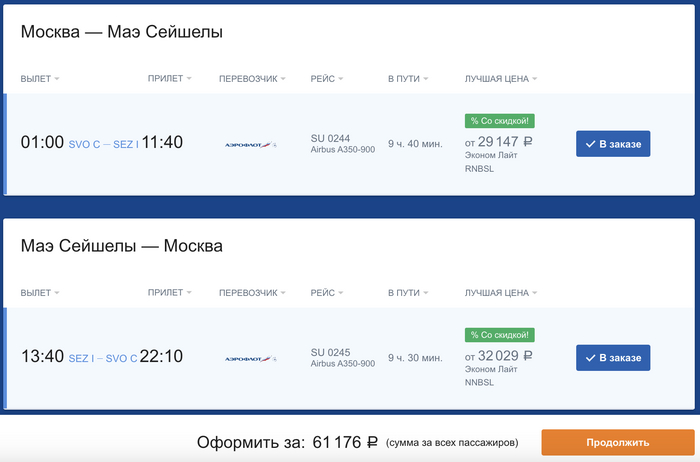Sort outbound flights by 'Вылет' column
The width and height of the screenshot is (700, 462).
point(40,79)
